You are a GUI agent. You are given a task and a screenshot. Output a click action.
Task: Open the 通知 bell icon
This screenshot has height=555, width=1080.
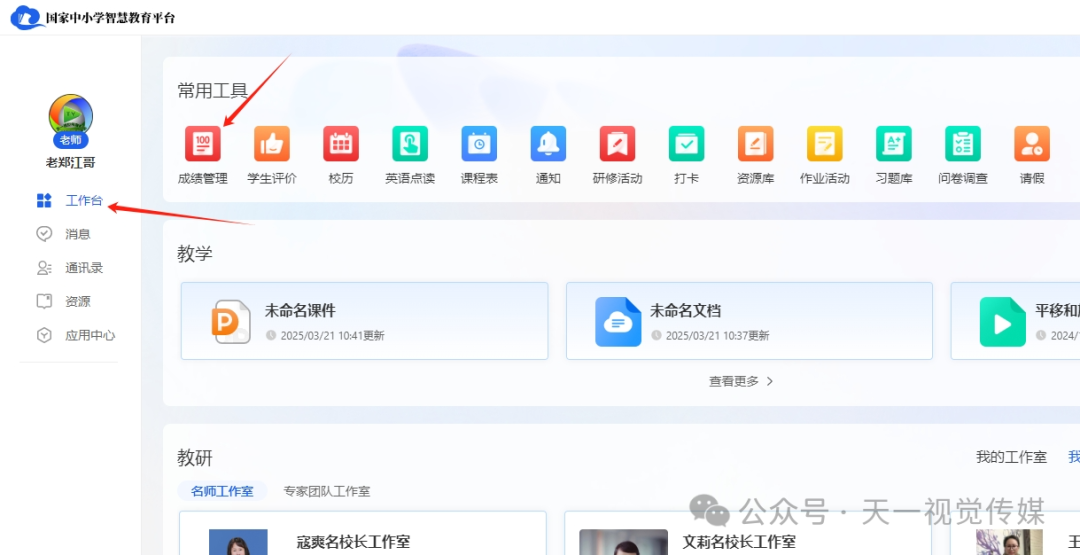tap(548, 144)
